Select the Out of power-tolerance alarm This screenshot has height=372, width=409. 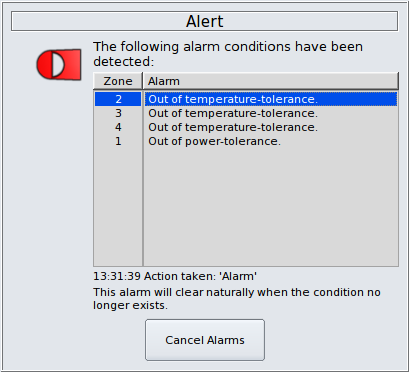[214, 141]
